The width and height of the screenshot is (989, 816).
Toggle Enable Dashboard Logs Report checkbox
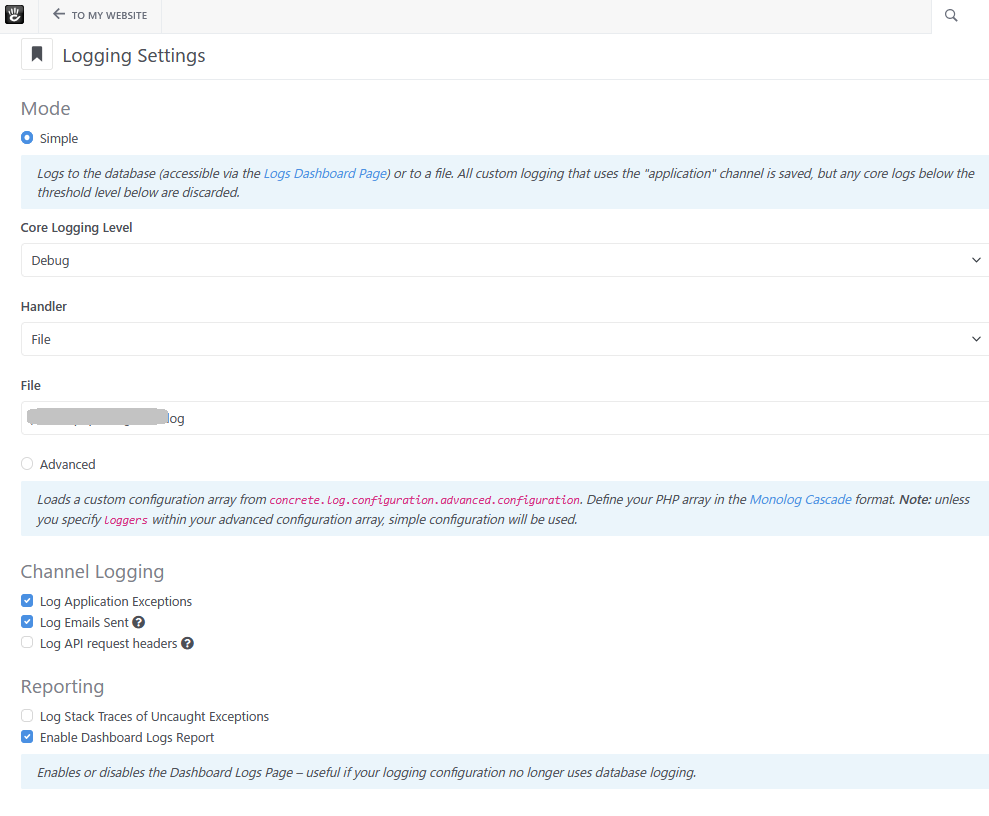tap(27, 737)
